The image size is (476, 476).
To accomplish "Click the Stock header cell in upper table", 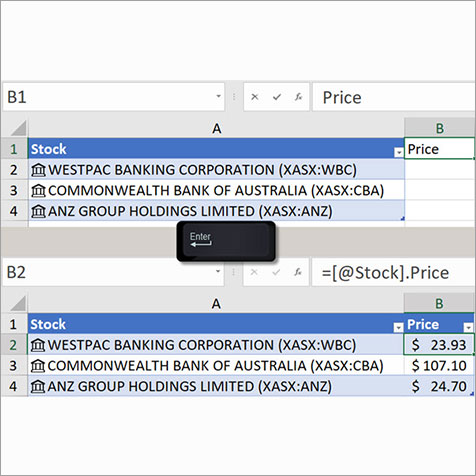I will point(216,149).
